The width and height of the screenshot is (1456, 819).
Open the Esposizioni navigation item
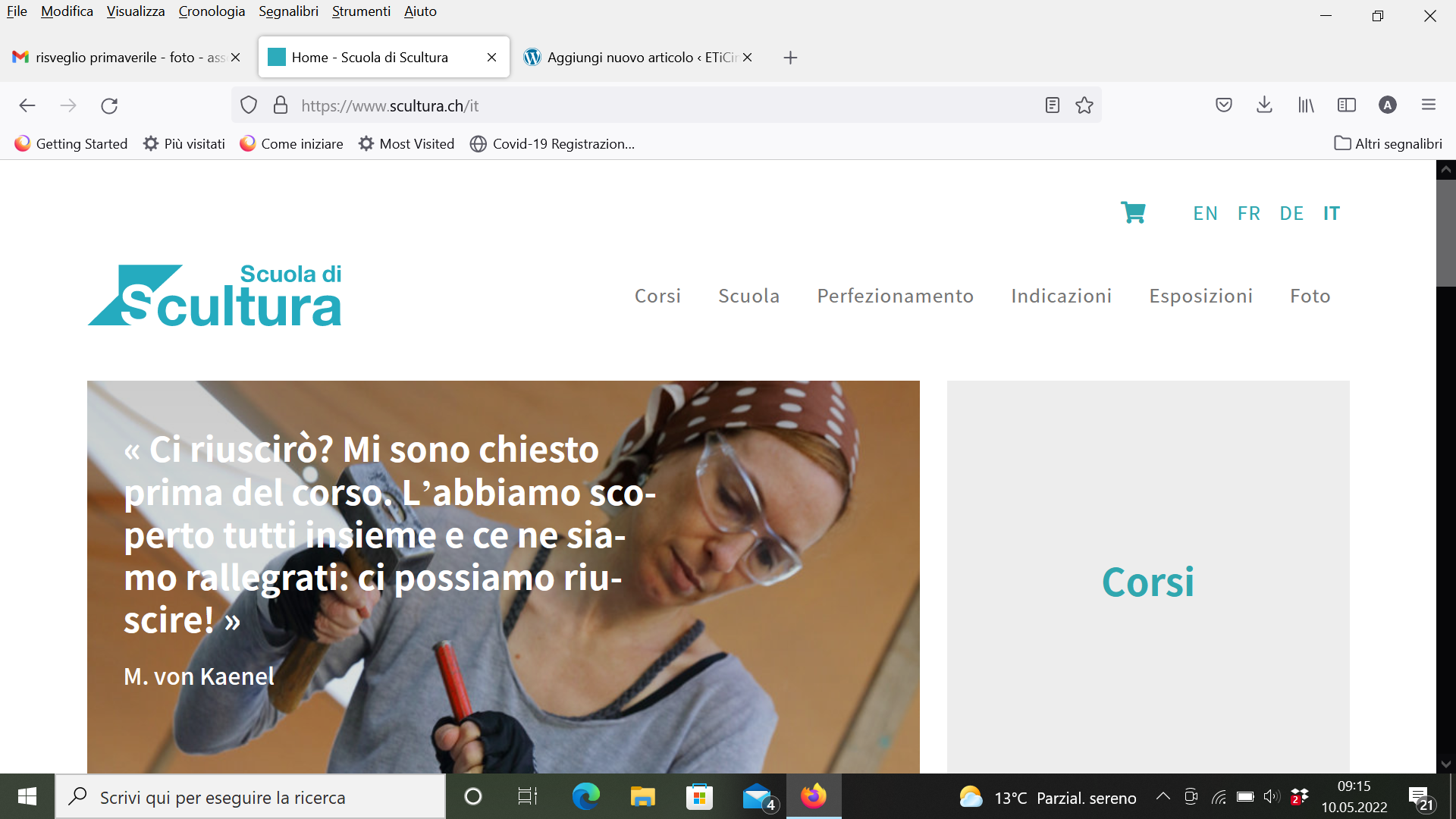click(1200, 296)
